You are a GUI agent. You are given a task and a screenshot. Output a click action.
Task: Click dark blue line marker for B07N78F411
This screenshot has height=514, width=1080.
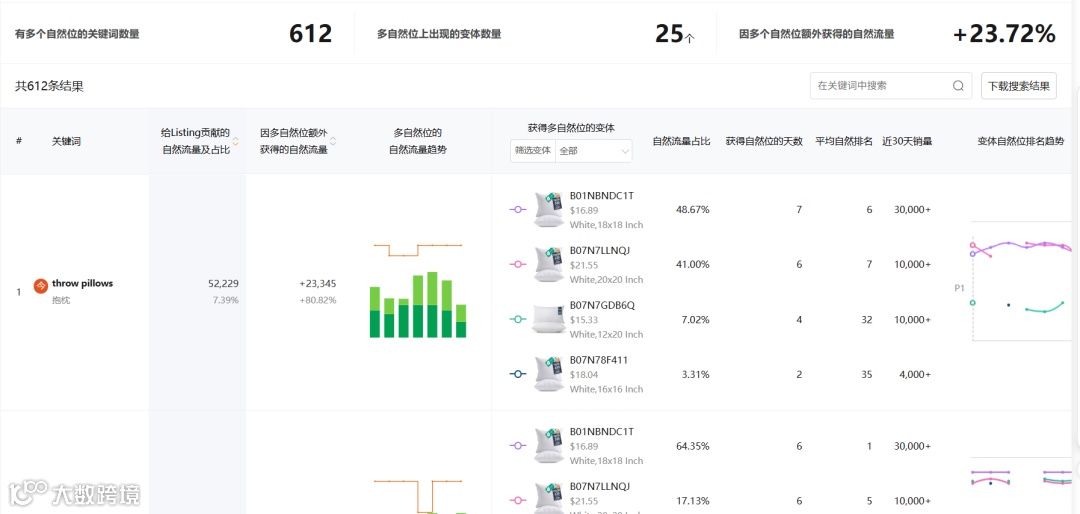pos(517,374)
